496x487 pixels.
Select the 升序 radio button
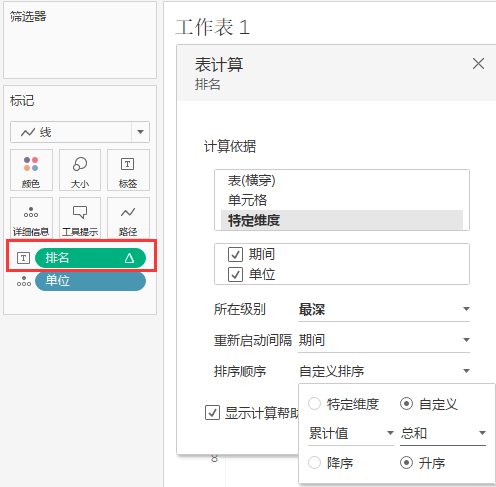click(x=406, y=463)
